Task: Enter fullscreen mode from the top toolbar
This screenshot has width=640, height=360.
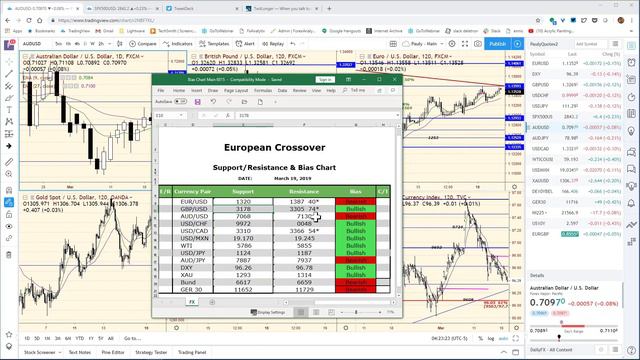Action: 465,44
